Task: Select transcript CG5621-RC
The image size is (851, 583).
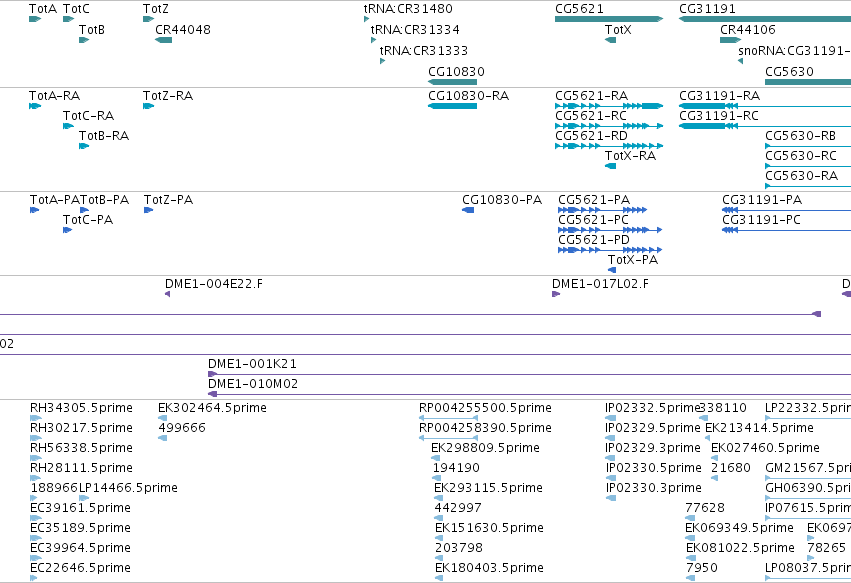Action: point(609,126)
